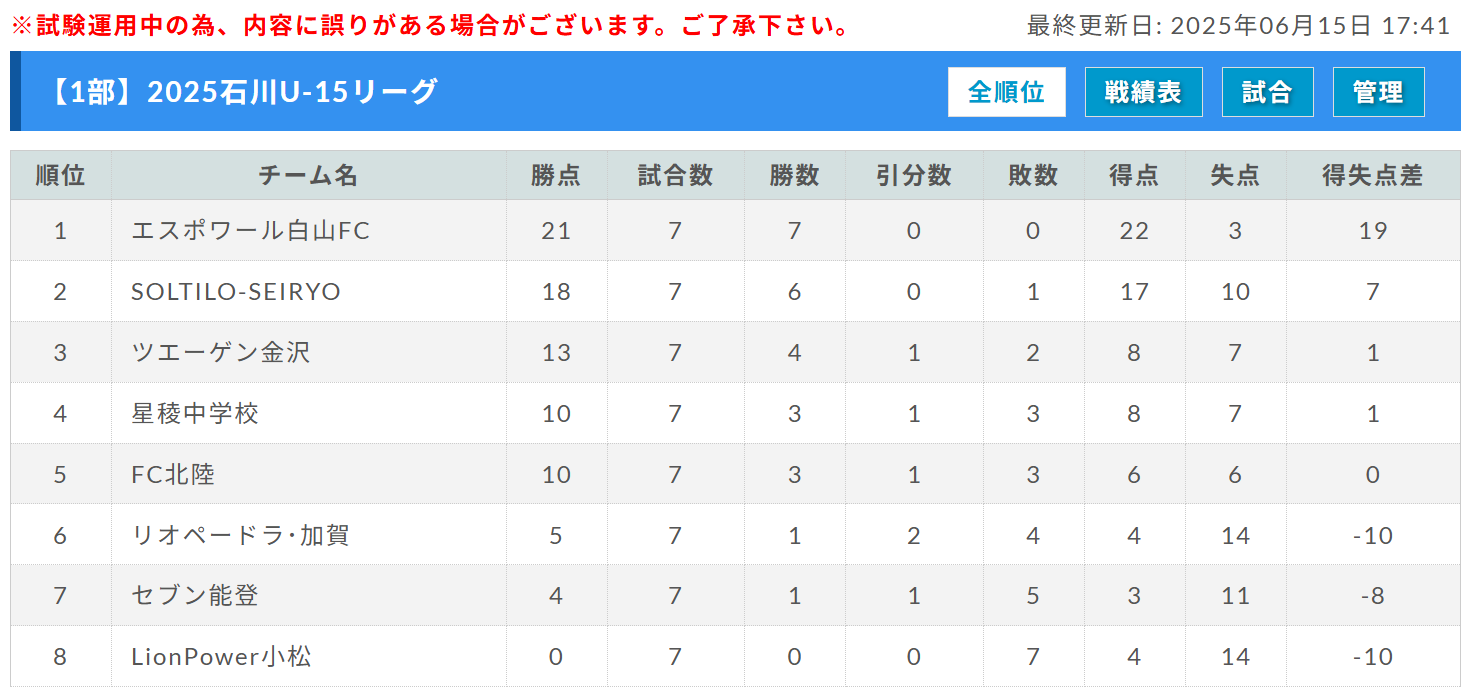The width and height of the screenshot is (1473, 695).
Task: Click the 勝数 column header
Action: (x=794, y=176)
